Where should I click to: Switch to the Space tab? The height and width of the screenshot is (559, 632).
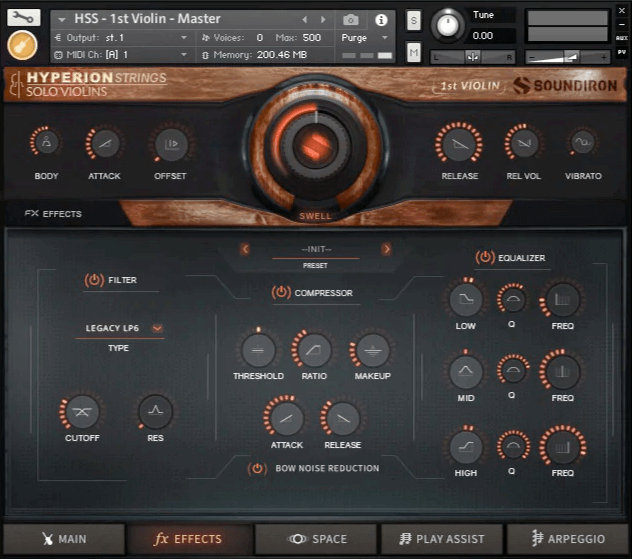(316, 539)
